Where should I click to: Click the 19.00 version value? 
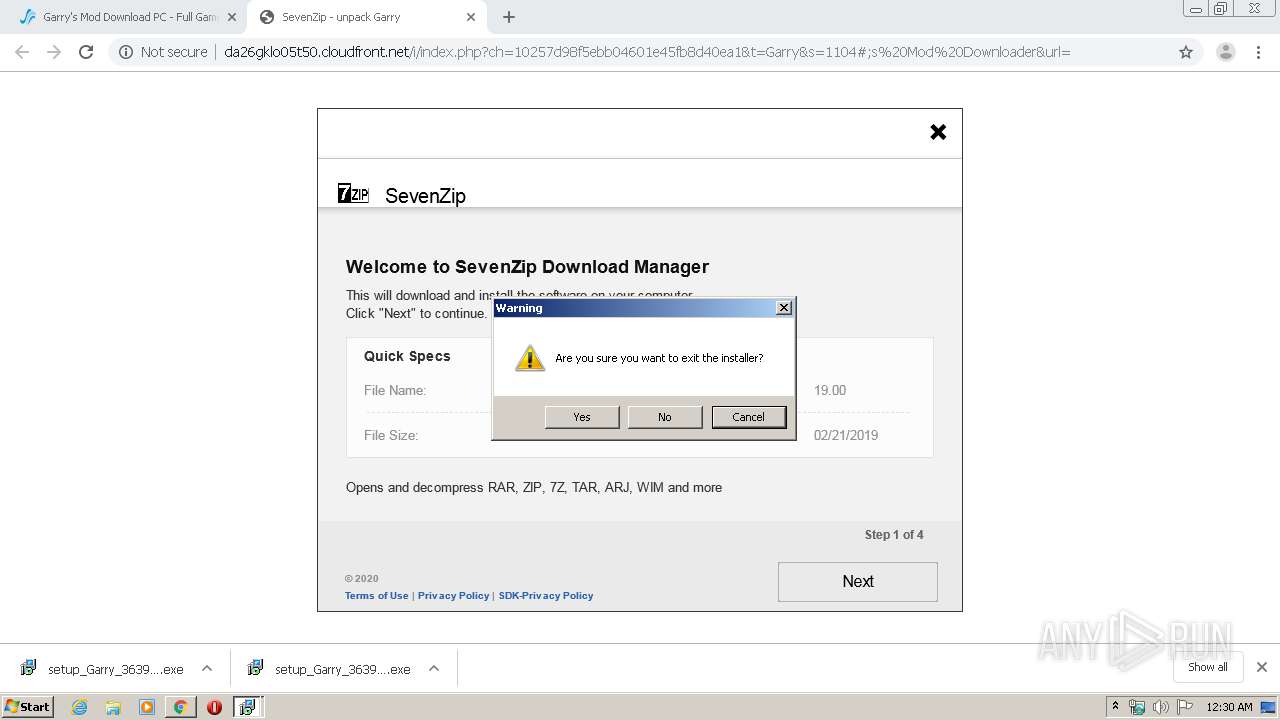click(830, 390)
